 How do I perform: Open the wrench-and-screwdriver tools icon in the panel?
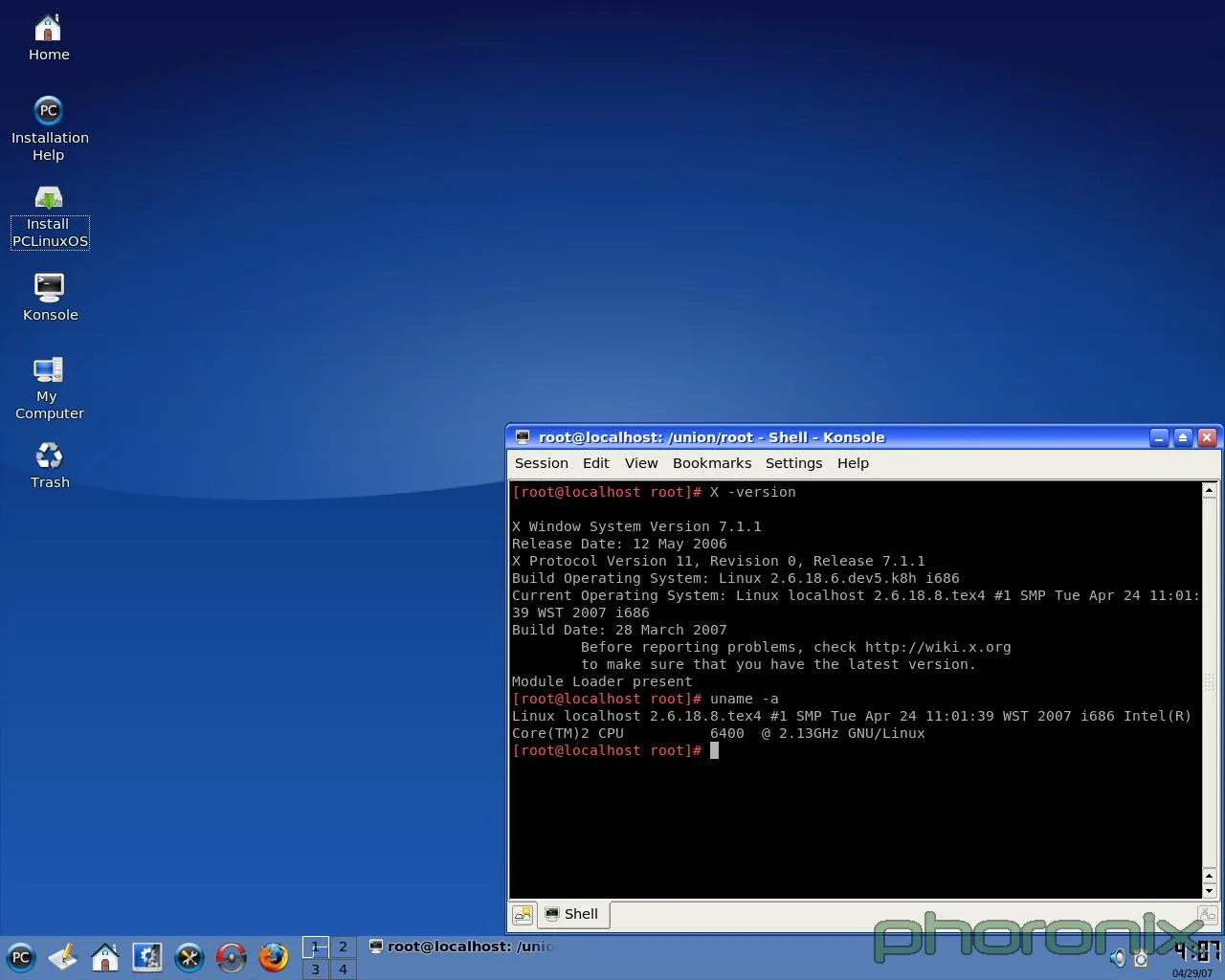[189, 957]
